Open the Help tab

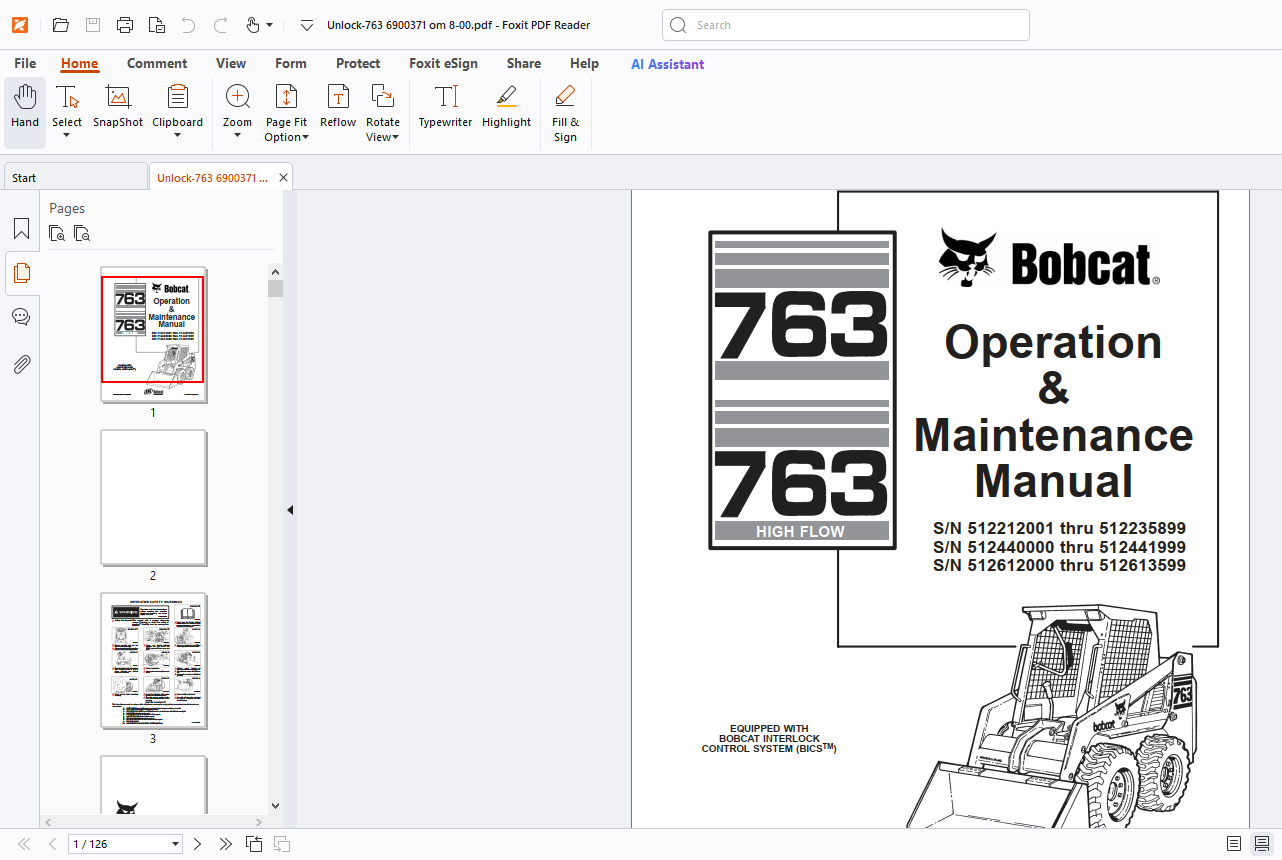[x=584, y=63]
